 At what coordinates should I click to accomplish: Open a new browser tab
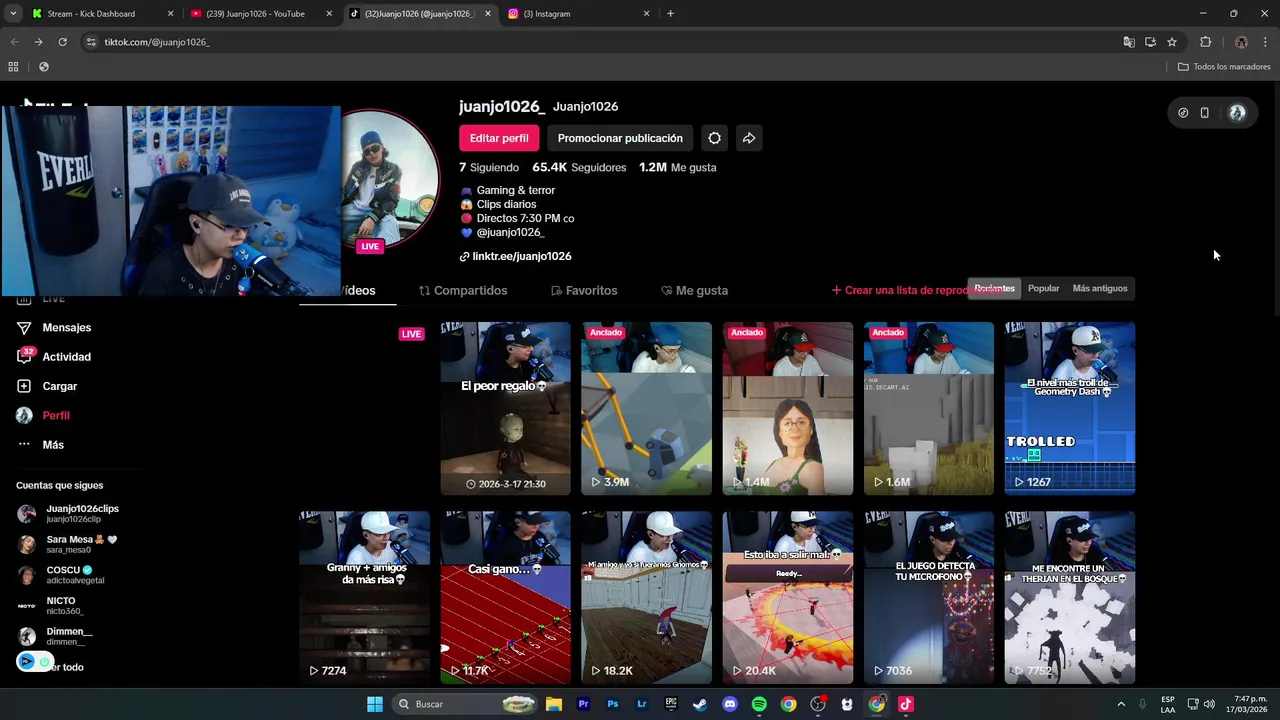670,14
